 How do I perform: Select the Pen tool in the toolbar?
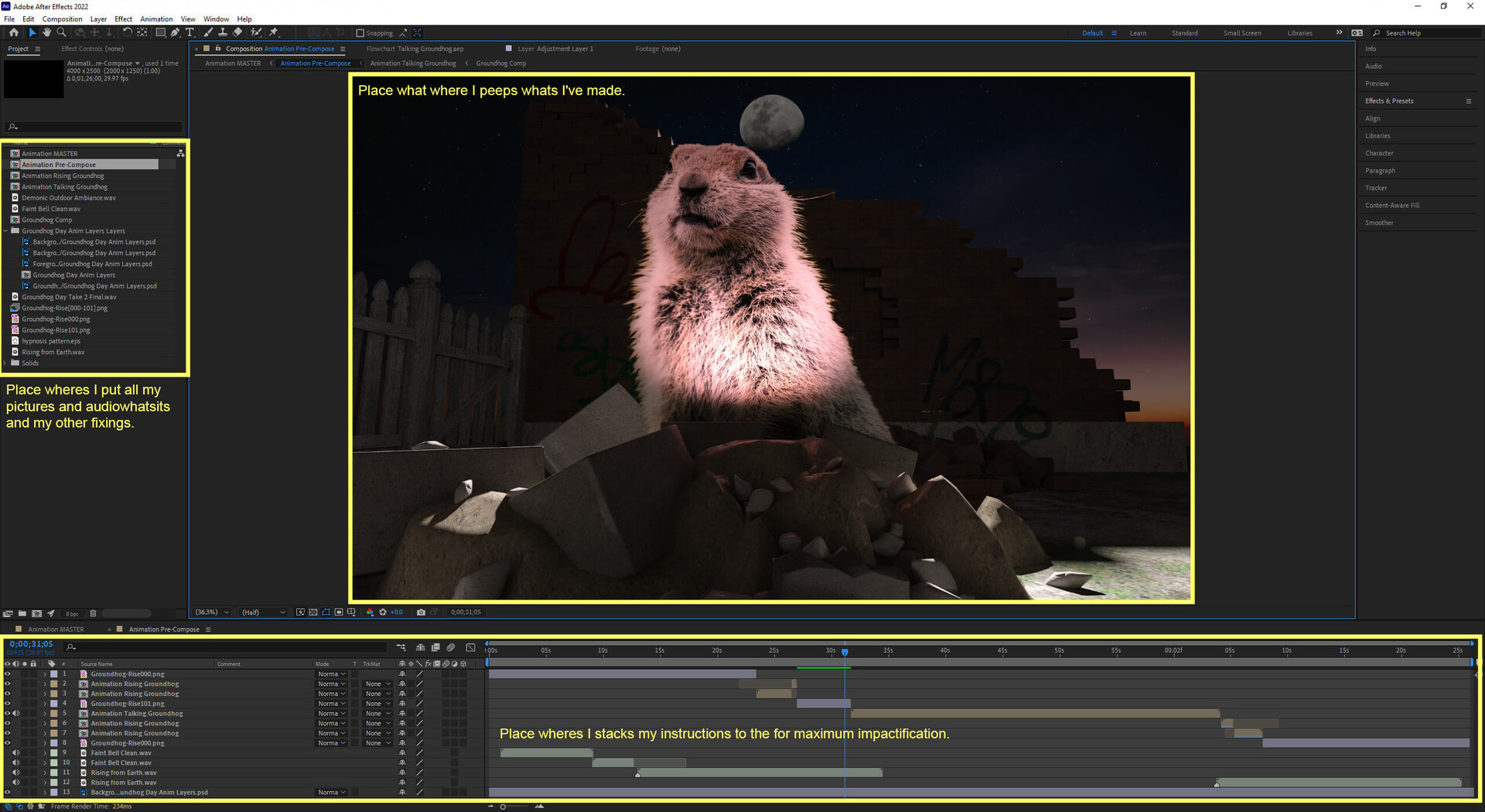pos(174,32)
